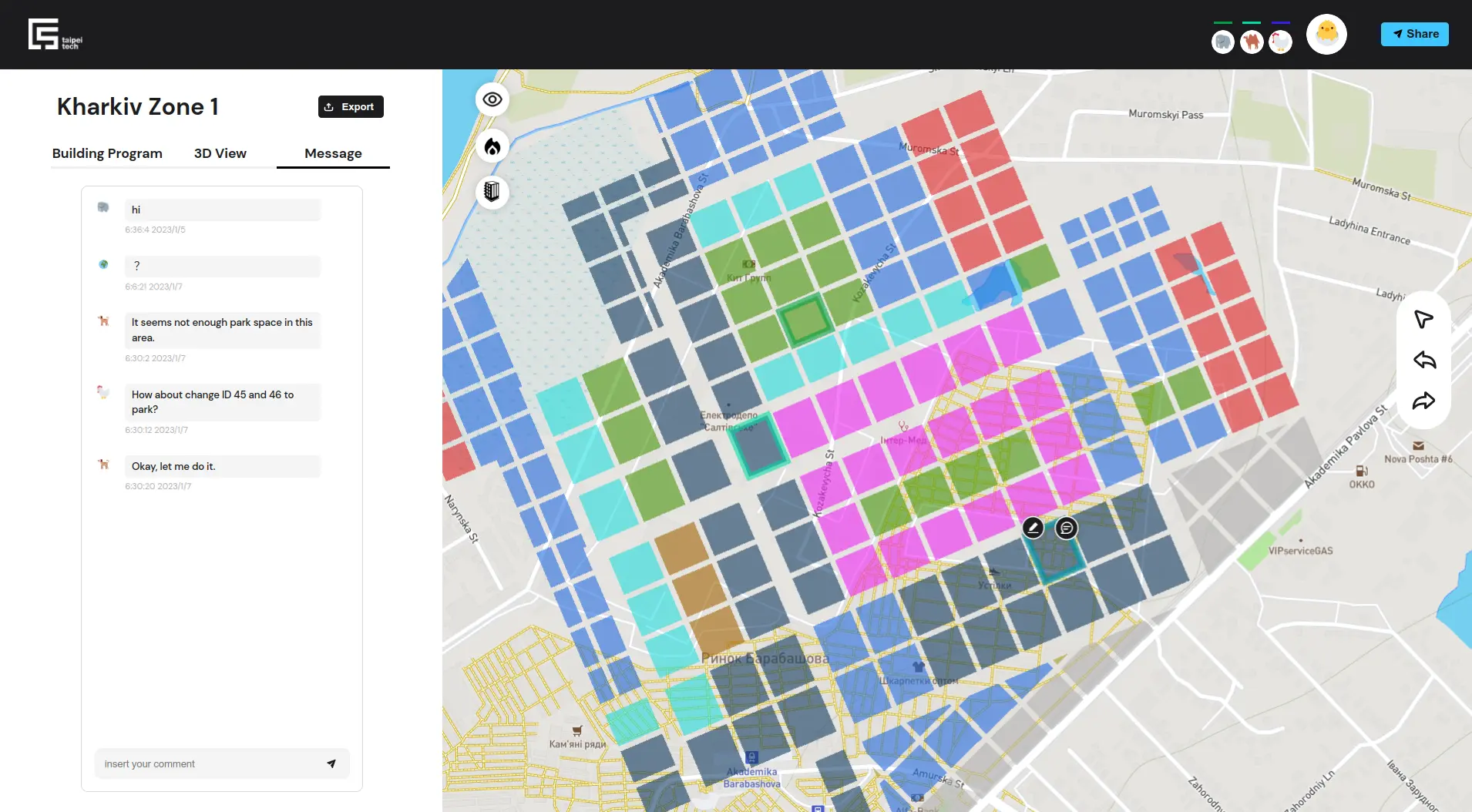
Task: Click the pencil edit icon on selected block
Action: pos(1033,528)
